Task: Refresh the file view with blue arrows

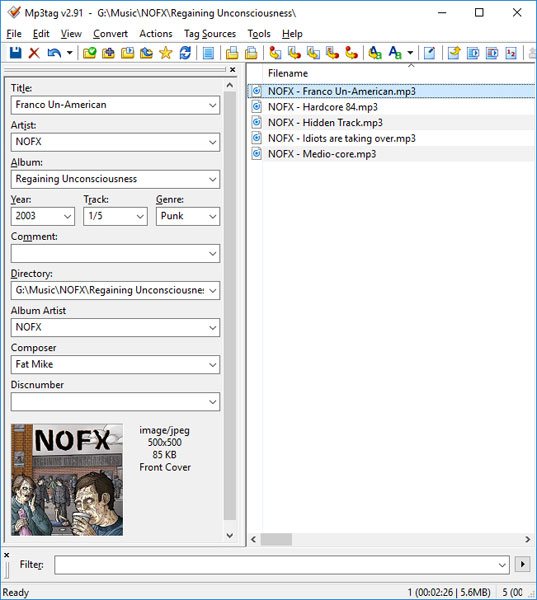Action: coord(185,53)
